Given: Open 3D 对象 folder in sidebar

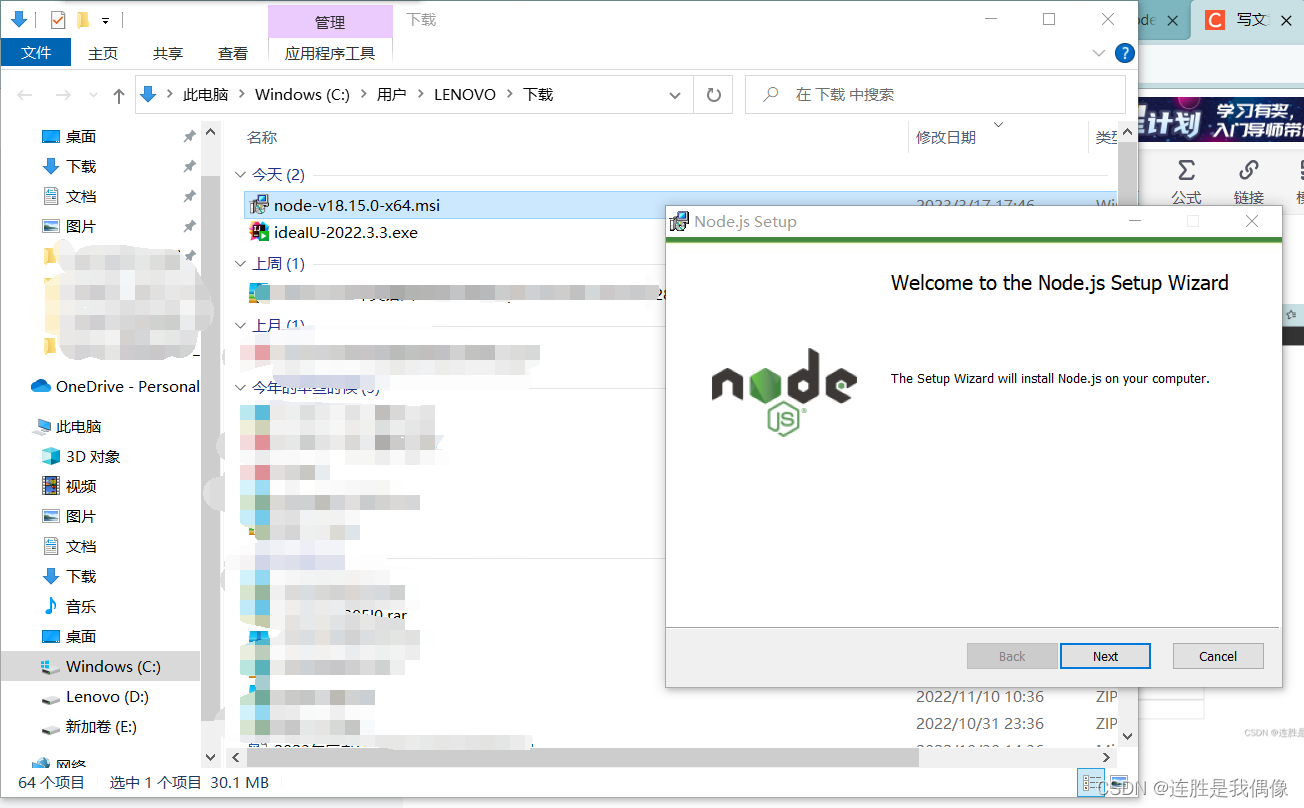Looking at the screenshot, I should tap(93, 456).
